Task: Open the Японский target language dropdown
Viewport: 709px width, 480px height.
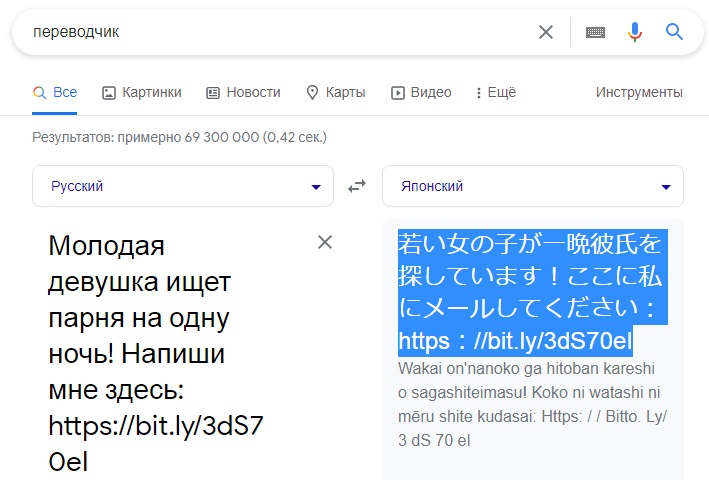Action: point(532,186)
